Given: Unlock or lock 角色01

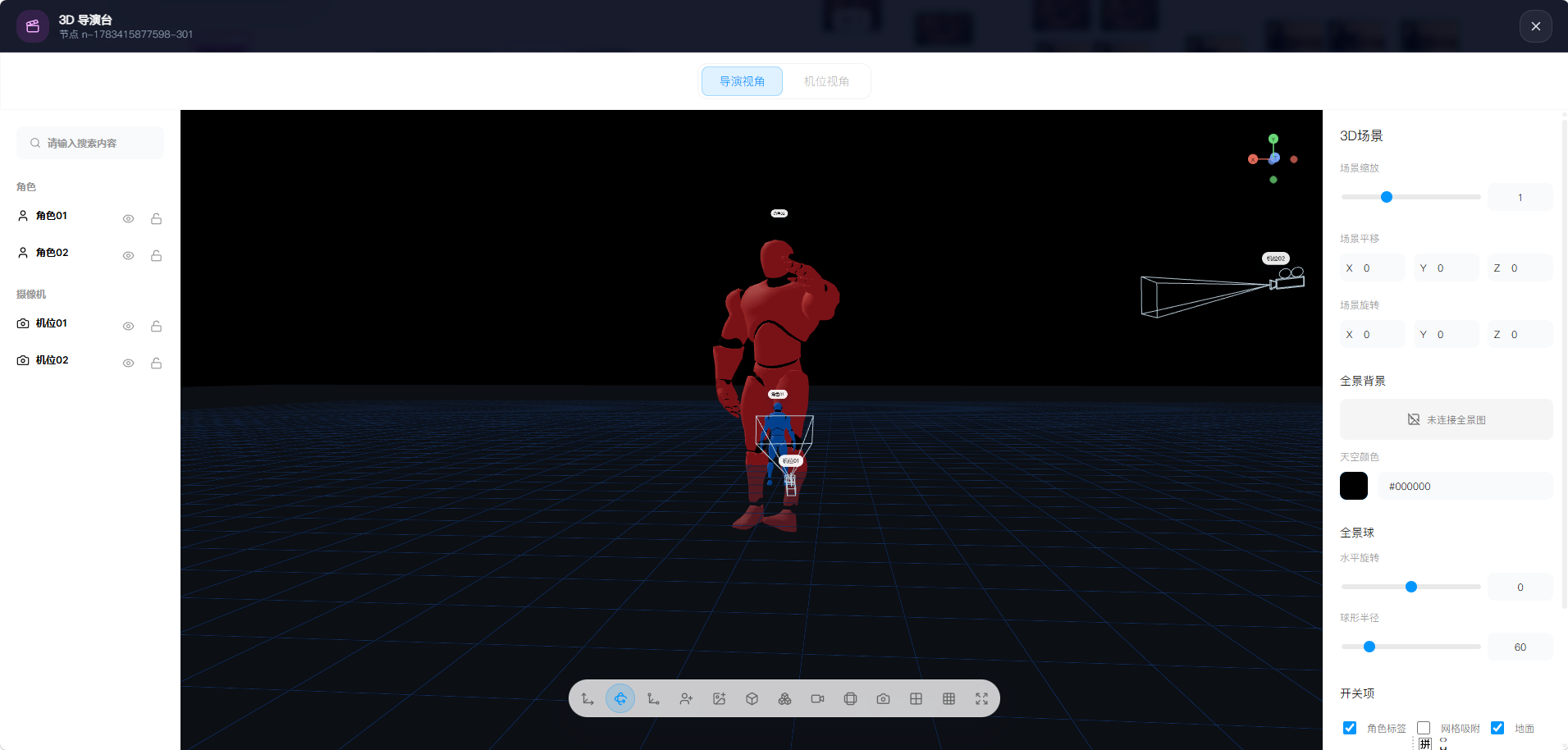Looking at the screenshot, I should [x=156, y=219].
